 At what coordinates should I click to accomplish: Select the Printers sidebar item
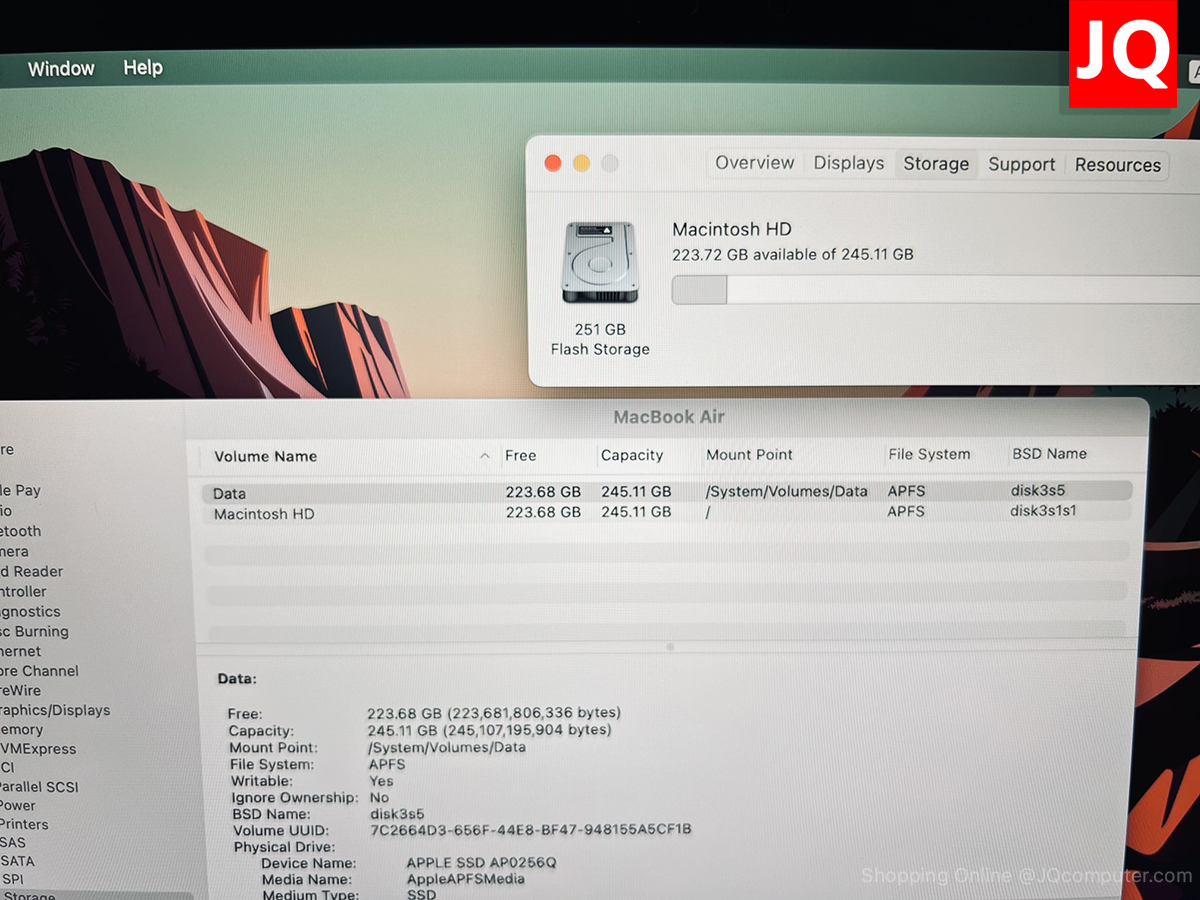click(x=24, y=824)
